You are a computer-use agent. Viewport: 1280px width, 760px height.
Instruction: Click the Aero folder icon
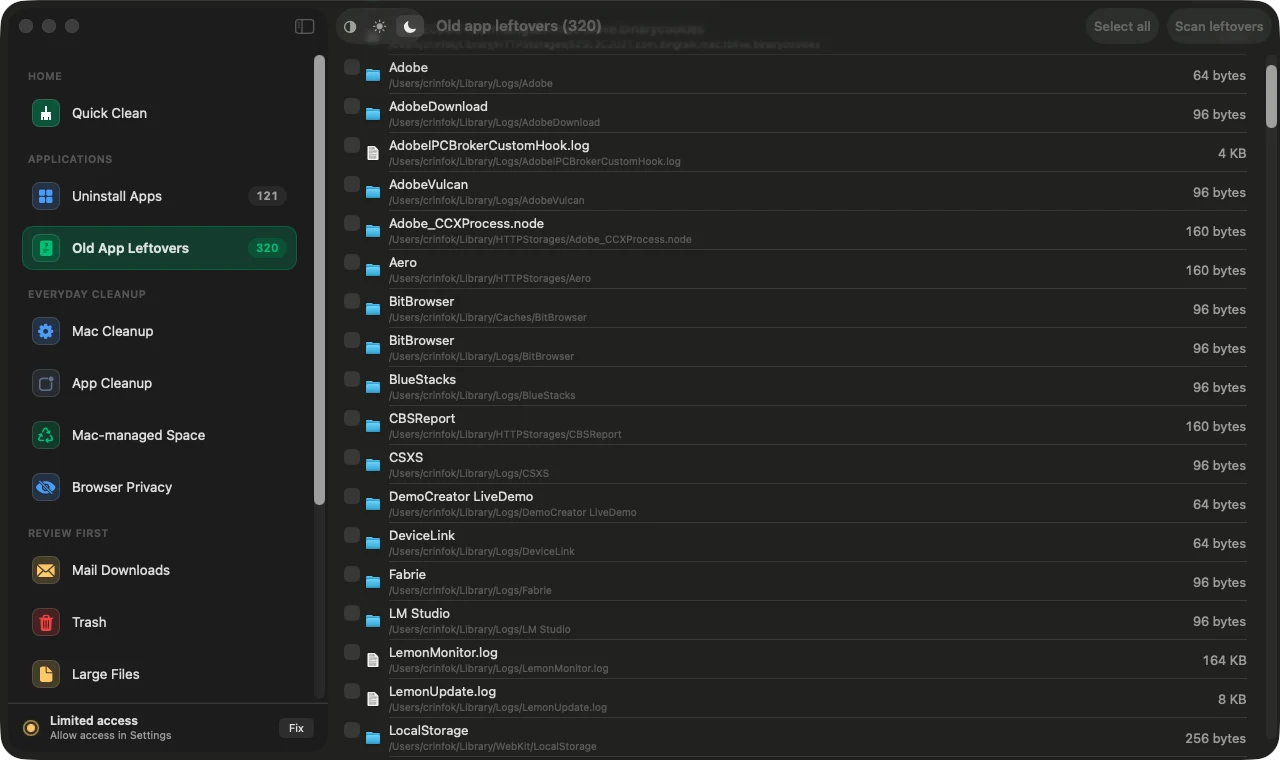pyautogui.click(x=373, y=270)
